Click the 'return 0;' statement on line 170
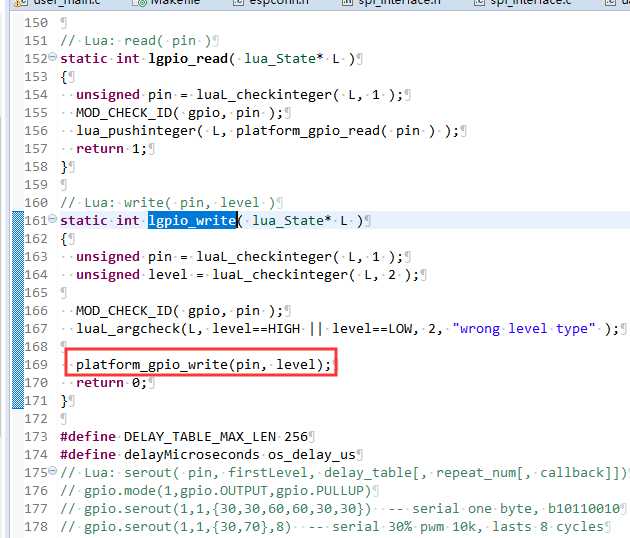The width and height of the screenshot is (630, 538). [111, 383]
